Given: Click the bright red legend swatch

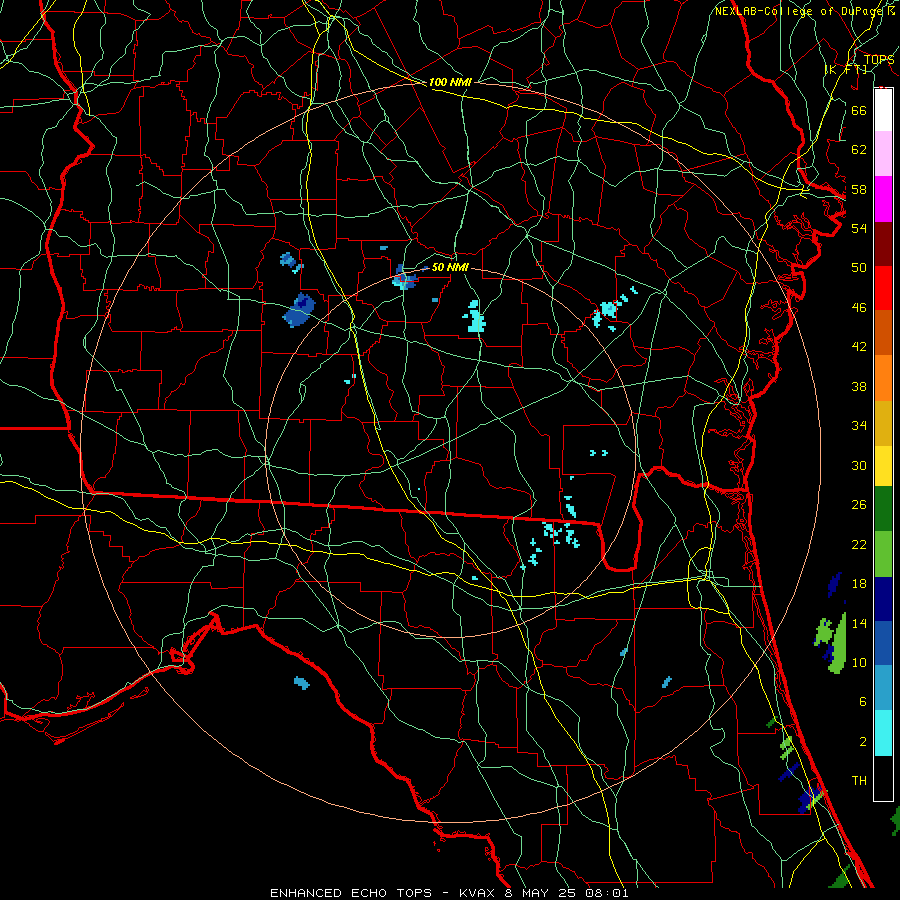Looking at the screenshot, I should [x=883, y=288].
